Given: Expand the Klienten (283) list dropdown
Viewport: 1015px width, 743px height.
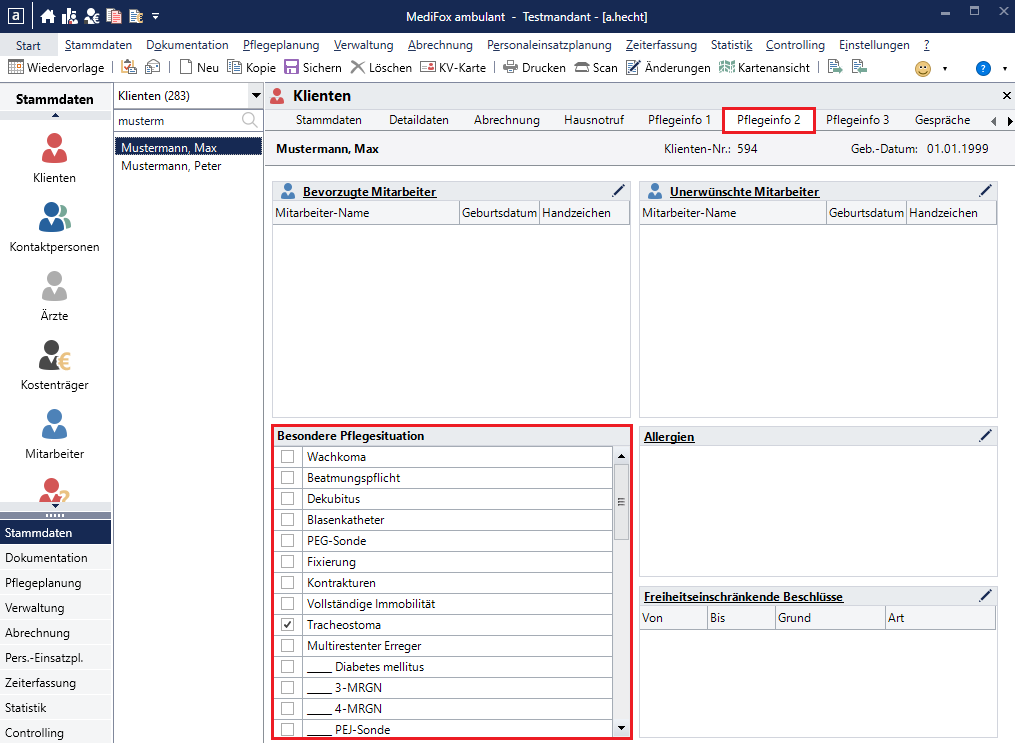Looking at the screenshot, I should click(254, 95).
